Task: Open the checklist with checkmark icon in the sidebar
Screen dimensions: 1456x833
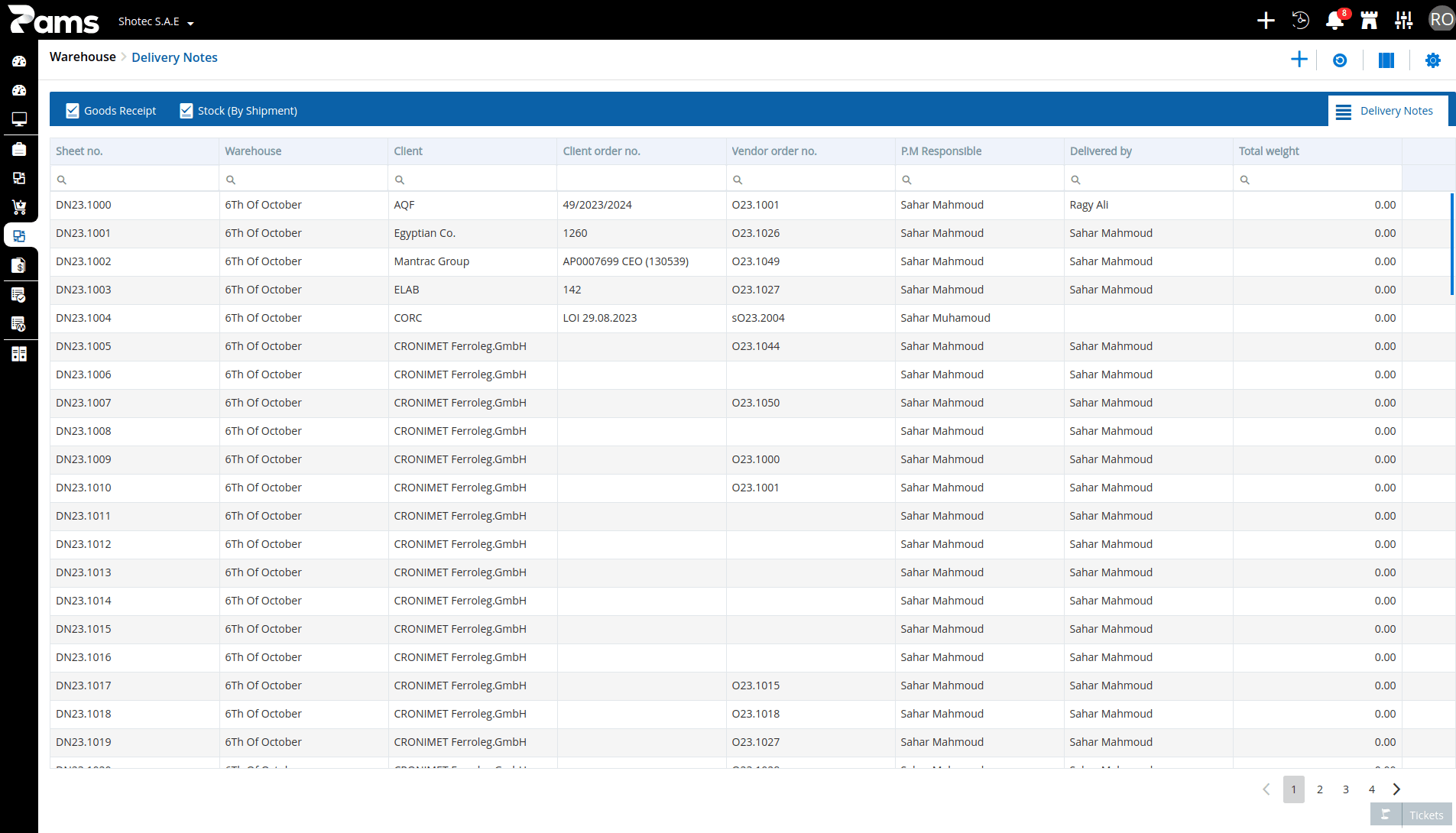Action: (x=19, y=294)
